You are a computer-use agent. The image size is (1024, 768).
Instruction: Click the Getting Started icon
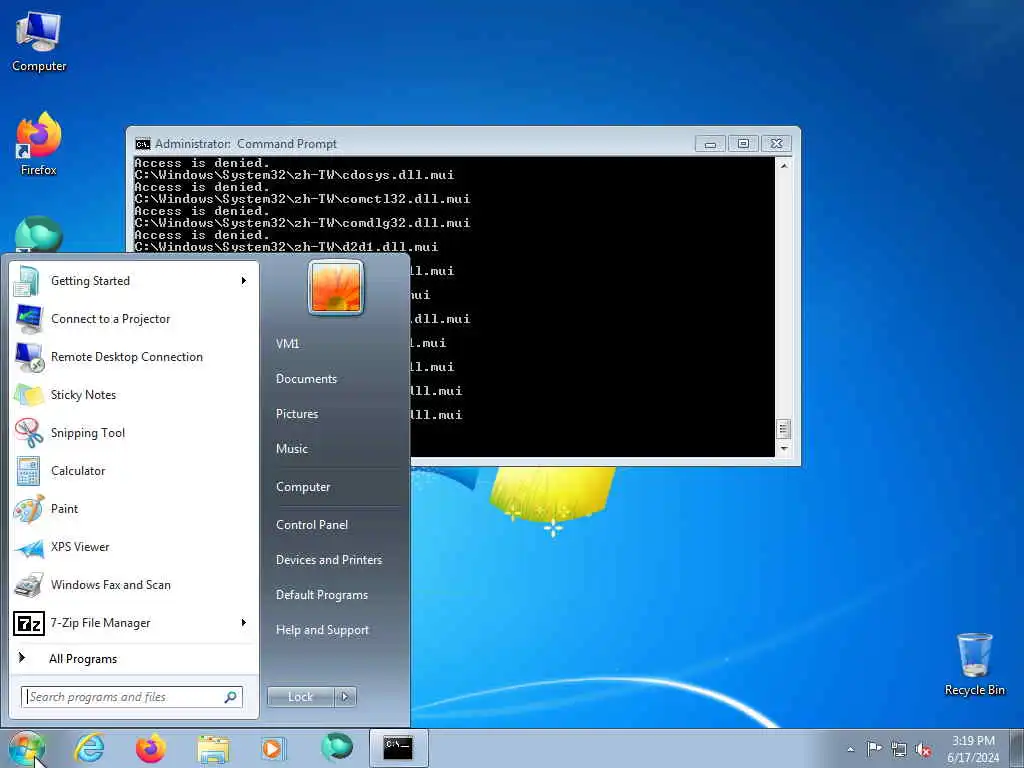tap(27, 281)
